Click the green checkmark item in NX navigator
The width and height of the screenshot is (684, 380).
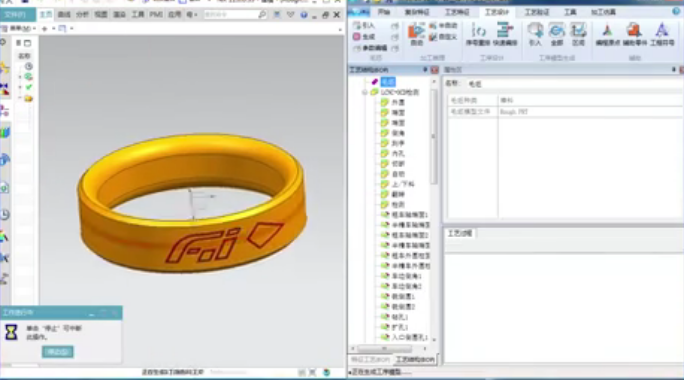pyautogui.click(x=29, y=87)
